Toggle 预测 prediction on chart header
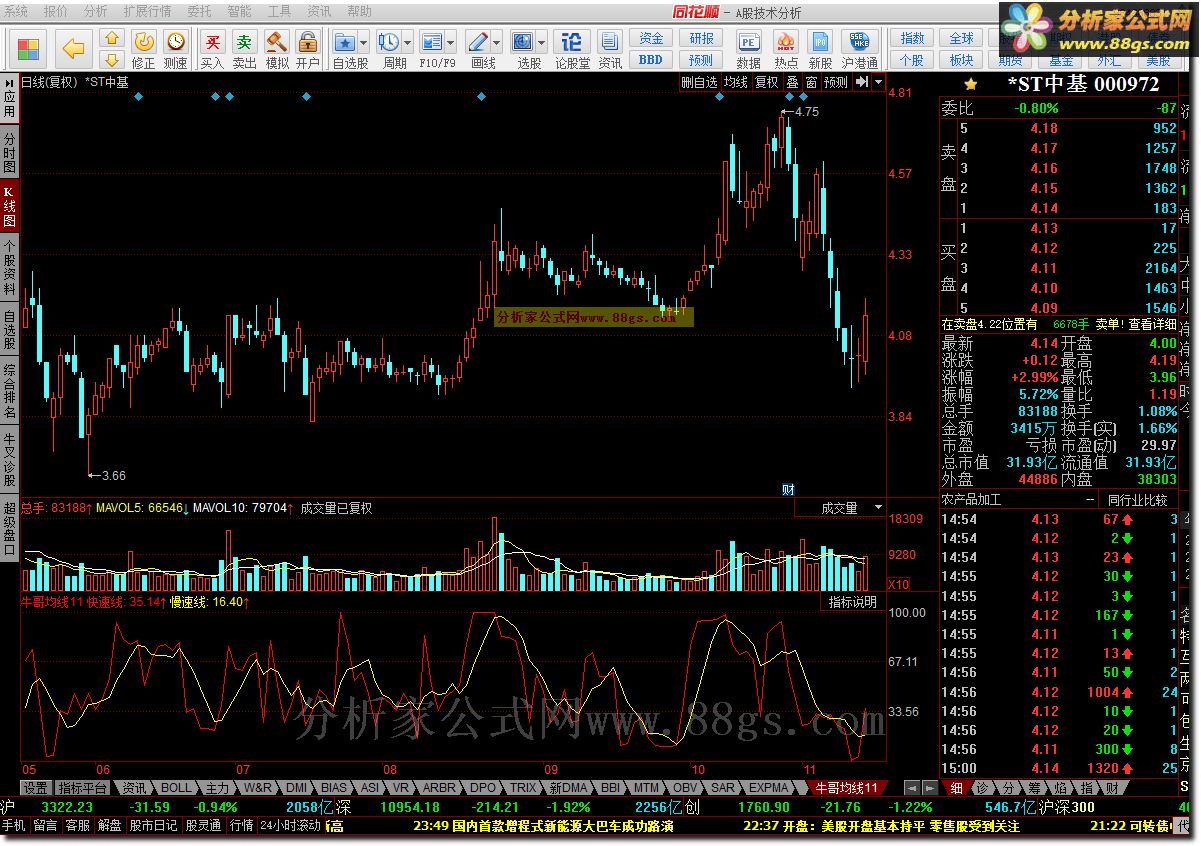Screen dimensions: 1201x846 [835, 82]
